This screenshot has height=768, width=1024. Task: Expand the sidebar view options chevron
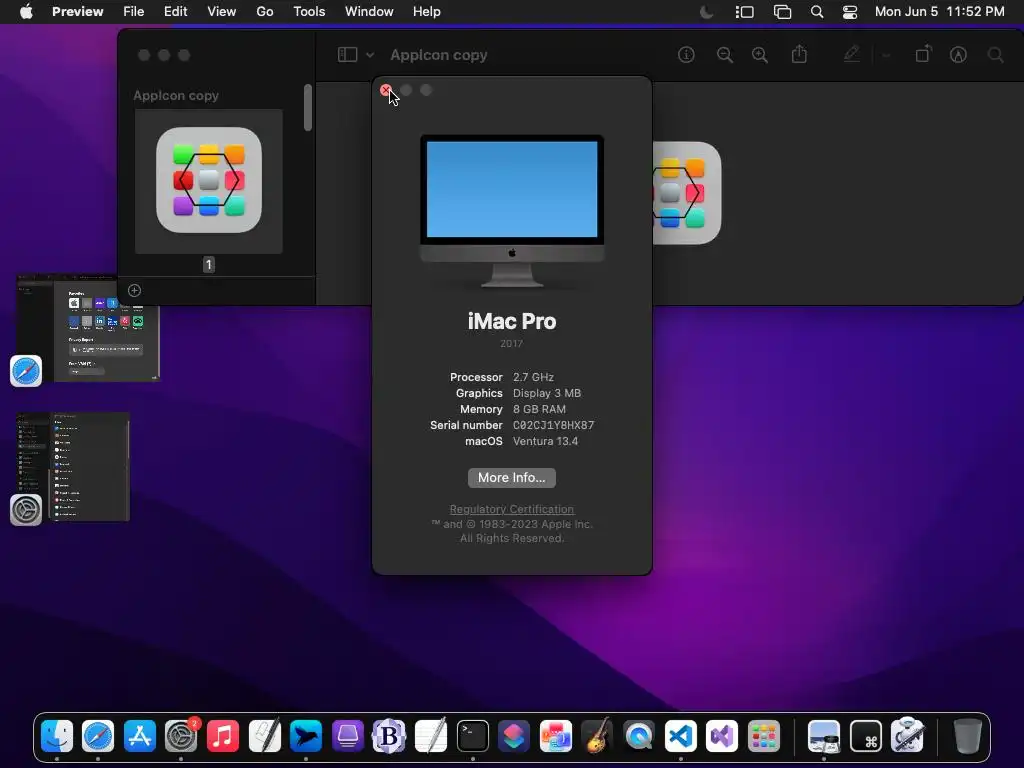click(370, 55)
